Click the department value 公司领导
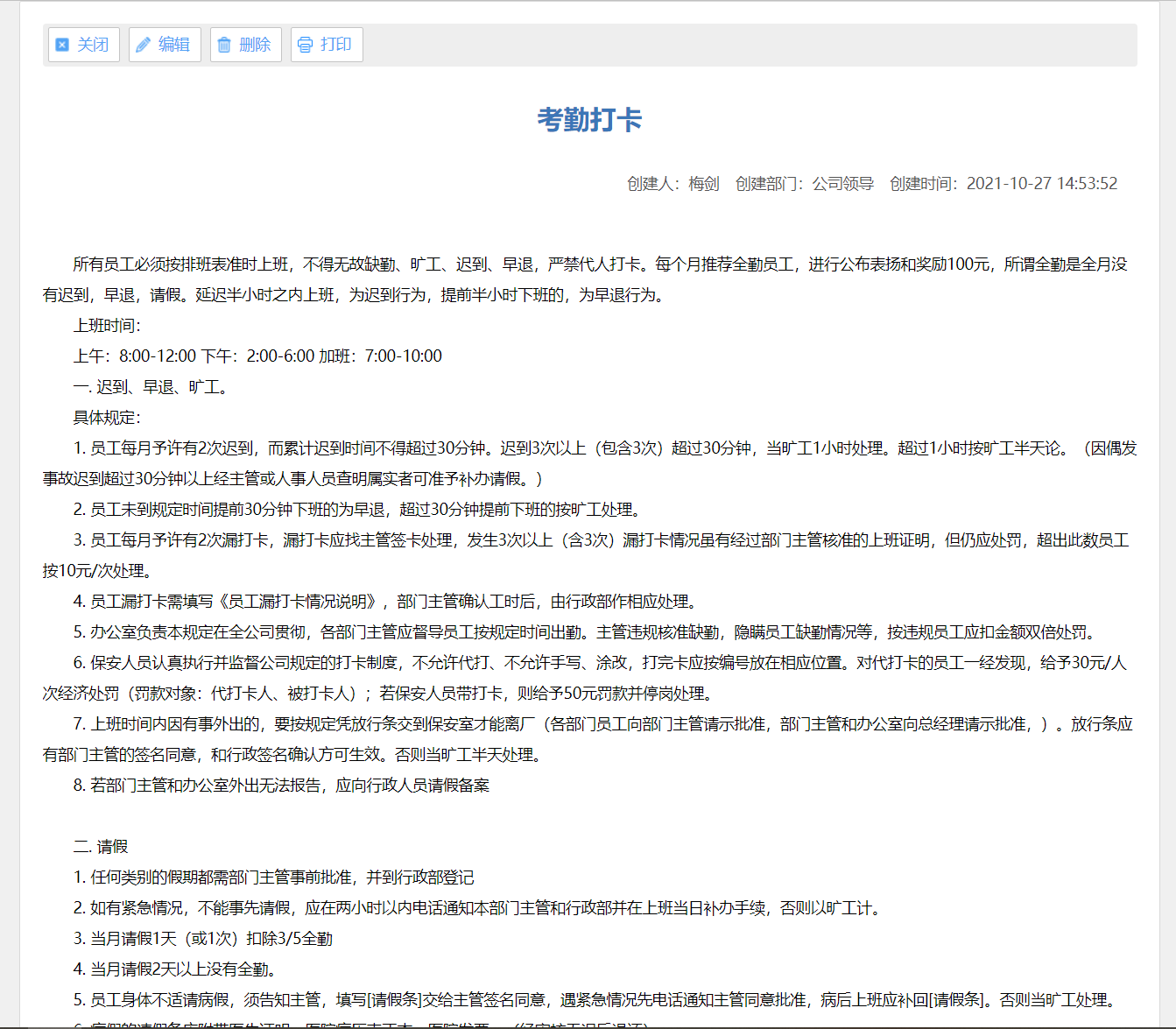The image size is (1176, 1029). (842, 183)
